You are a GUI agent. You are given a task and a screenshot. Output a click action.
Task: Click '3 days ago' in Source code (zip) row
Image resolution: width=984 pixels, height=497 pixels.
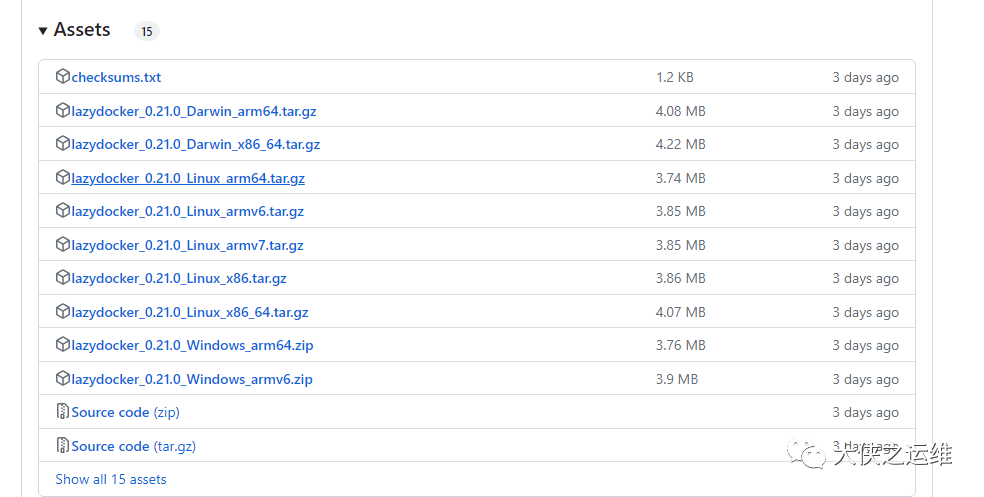[x=865, y=412]
